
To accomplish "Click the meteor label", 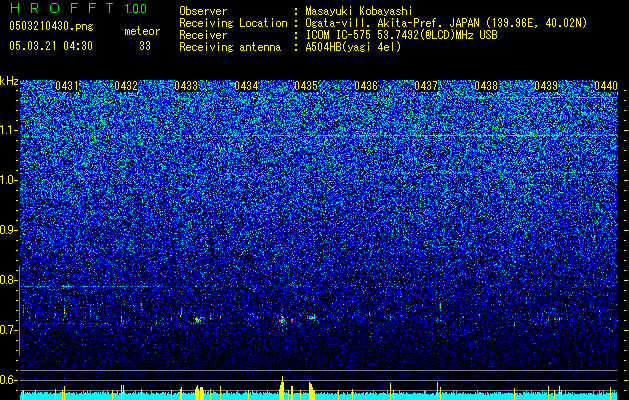I will [x=142, y=31].
